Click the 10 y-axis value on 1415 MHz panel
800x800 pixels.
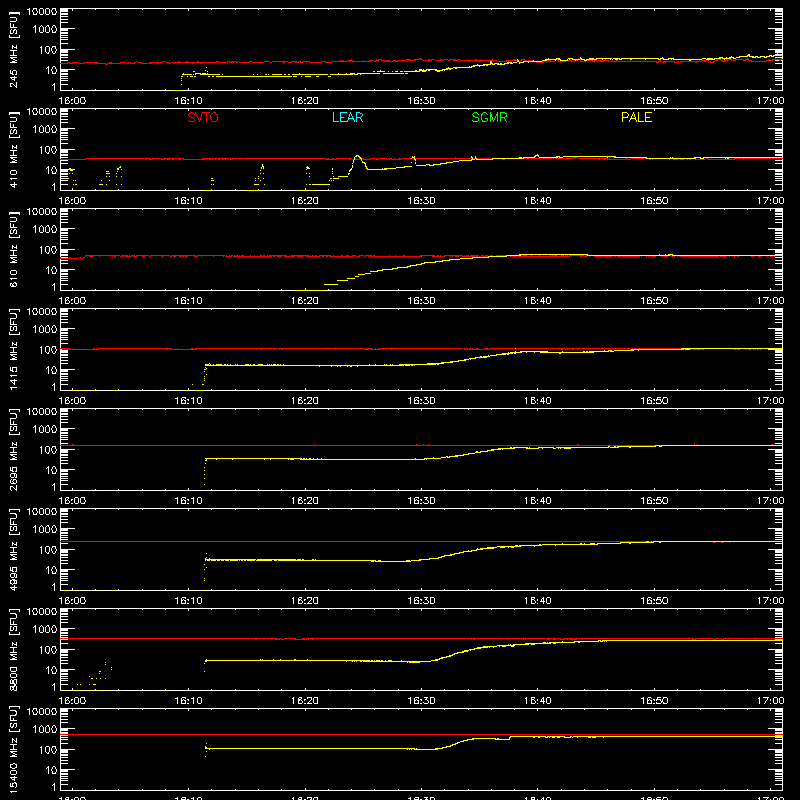51,370
